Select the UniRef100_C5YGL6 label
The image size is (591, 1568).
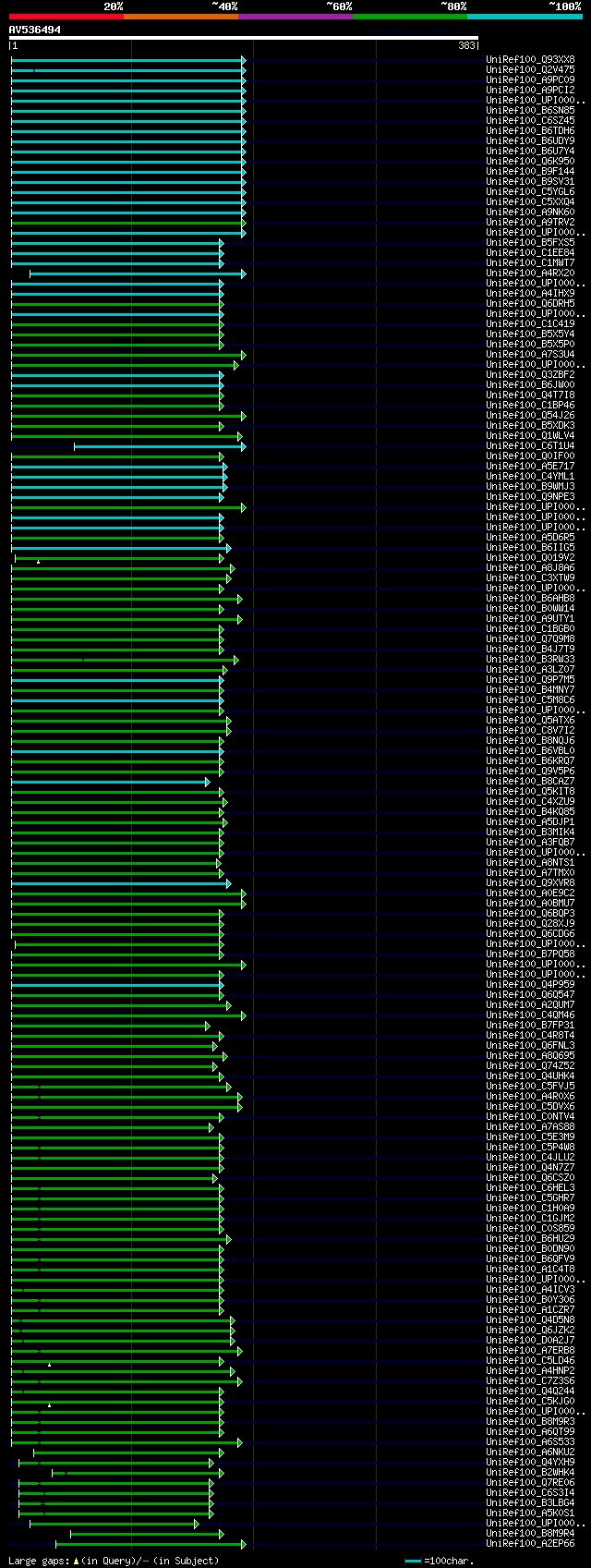530,191
